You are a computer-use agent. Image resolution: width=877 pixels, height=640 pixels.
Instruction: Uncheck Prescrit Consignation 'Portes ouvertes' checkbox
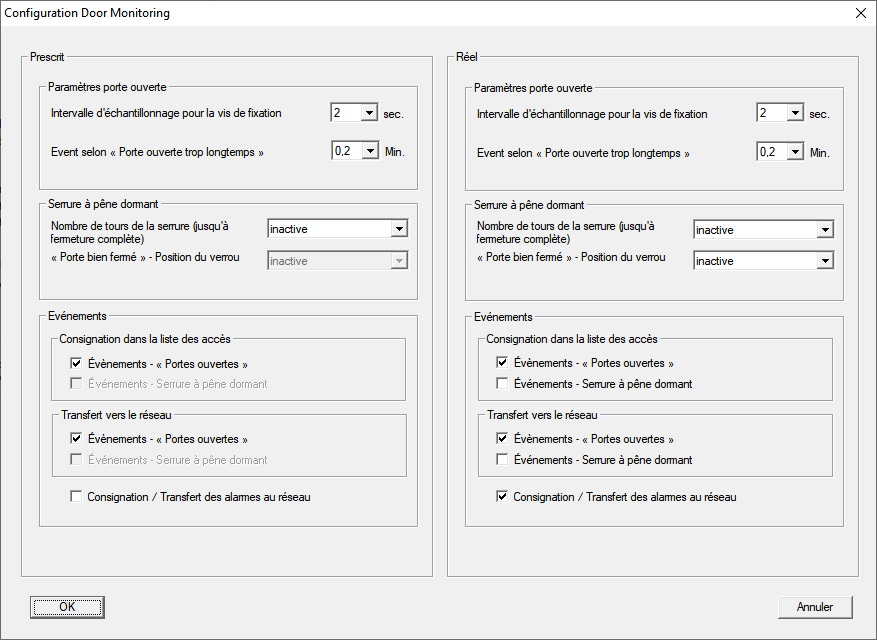click(x=77, y=364)
